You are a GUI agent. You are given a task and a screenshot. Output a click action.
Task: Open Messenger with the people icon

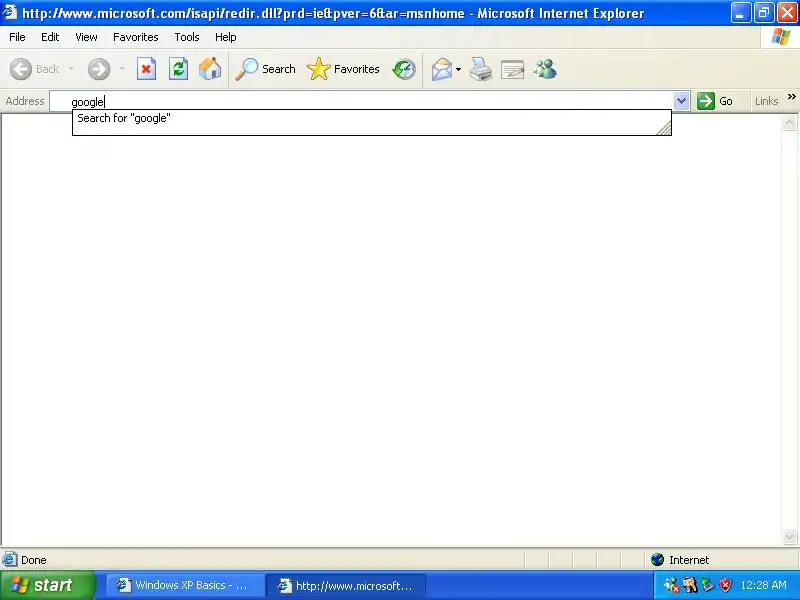545,69
